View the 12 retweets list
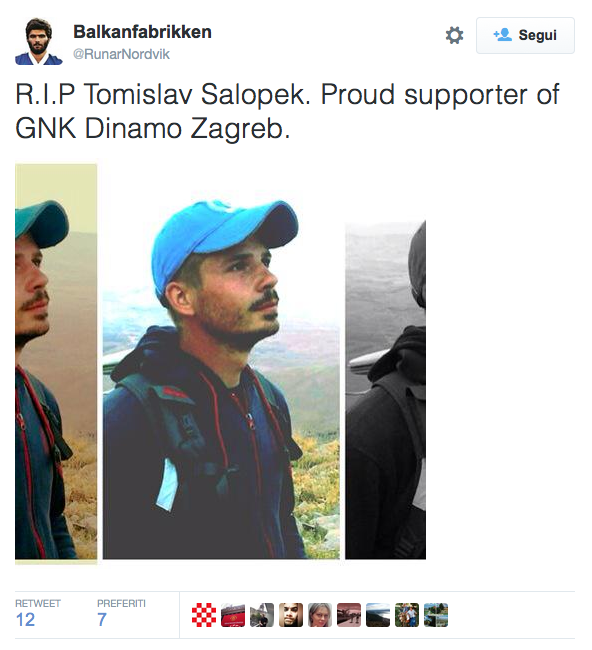The height and width of the screenshot is (650, 592). click(38, 614)
